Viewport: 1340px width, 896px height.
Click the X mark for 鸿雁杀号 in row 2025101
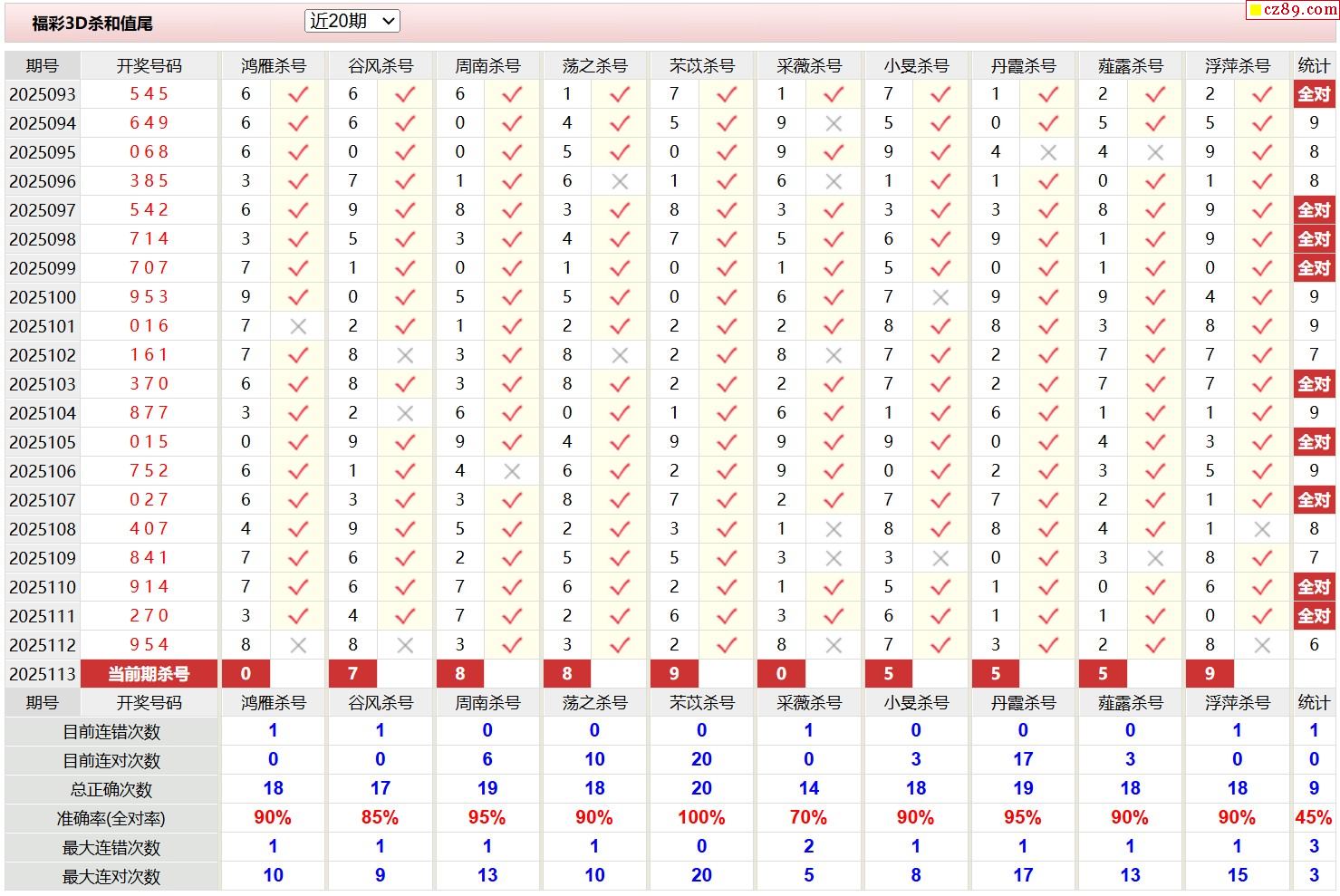(298, 326)
